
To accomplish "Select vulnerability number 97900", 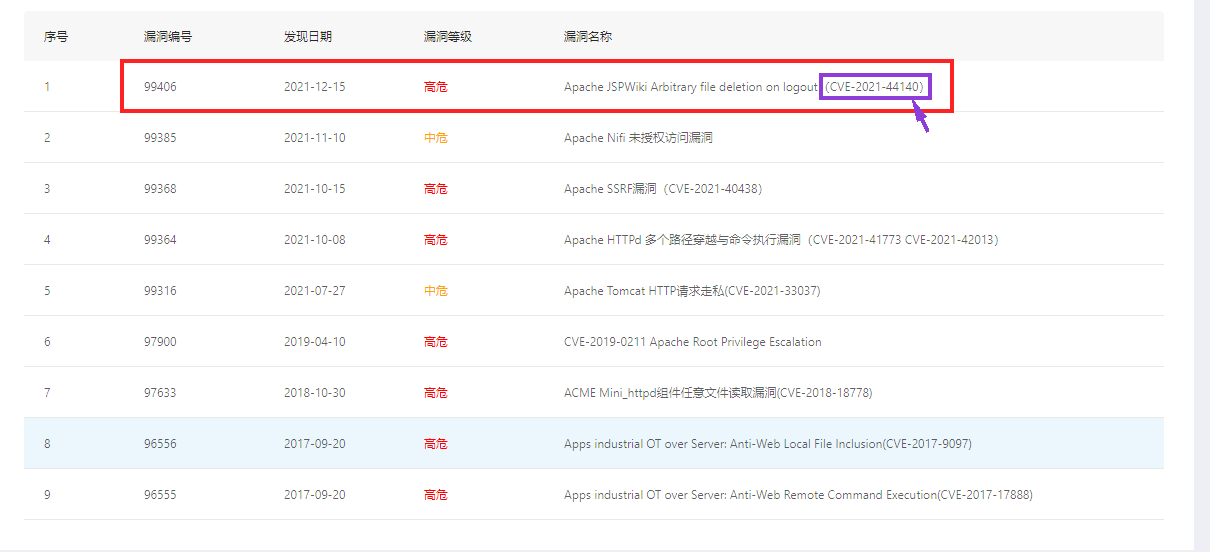I will click(x=160, y=342).
